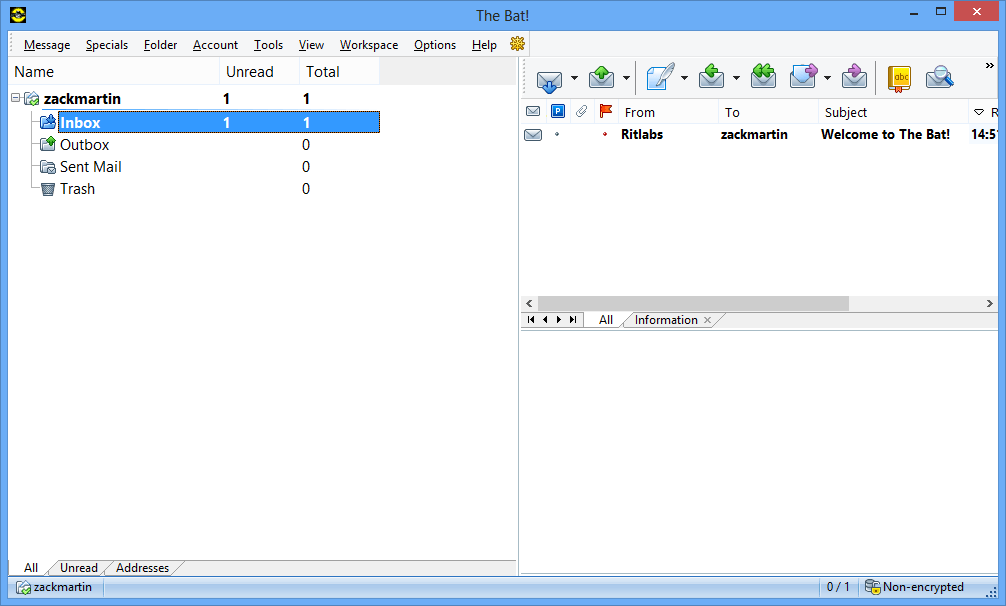This screenshot has width=1006, height=606.
Task: Click the Reply to all double-arrow icon
Action: (763, 77)
